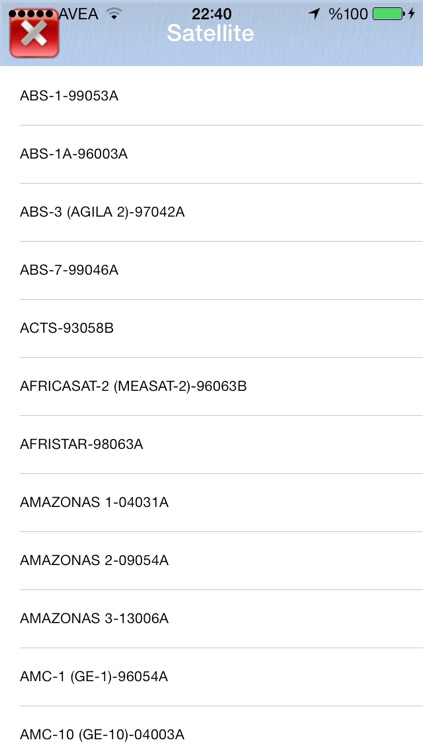Choose AFRICASAT-2 (MEASAT-2)-96063B entry
Image resolution: width=423 pixels, height=750 pixels.
[x=212, y=386]
